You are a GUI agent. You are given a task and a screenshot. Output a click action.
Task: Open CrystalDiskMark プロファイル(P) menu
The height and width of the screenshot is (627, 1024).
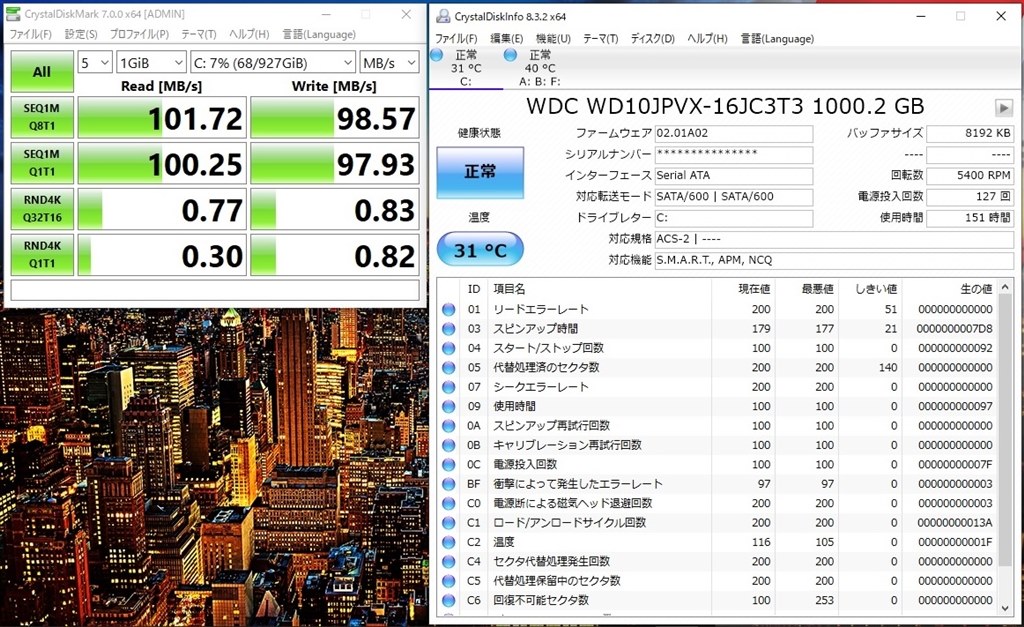click(x=139, y=34)
